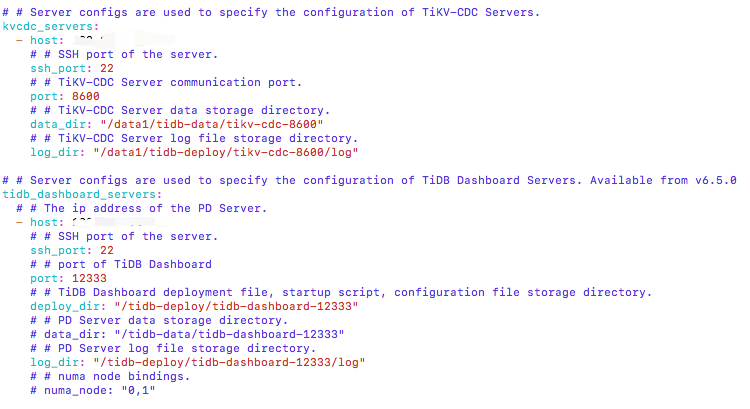This screenshot has height=409, width=750.
Task: Click the 'port of TiDB Dashboard' comment
Action: [121, 265]
